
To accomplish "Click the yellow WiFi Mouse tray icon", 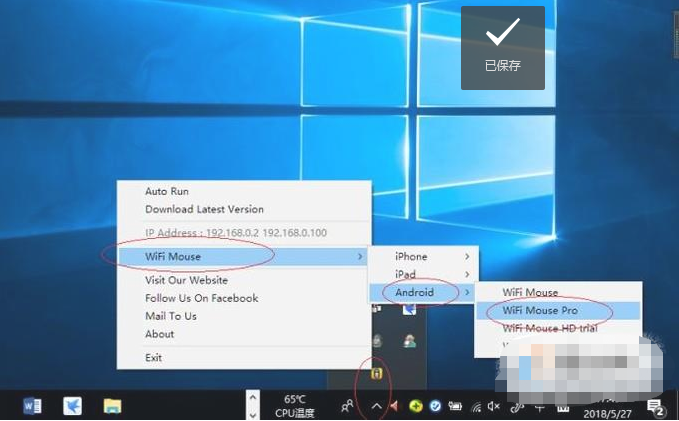I will coord(377,374).
